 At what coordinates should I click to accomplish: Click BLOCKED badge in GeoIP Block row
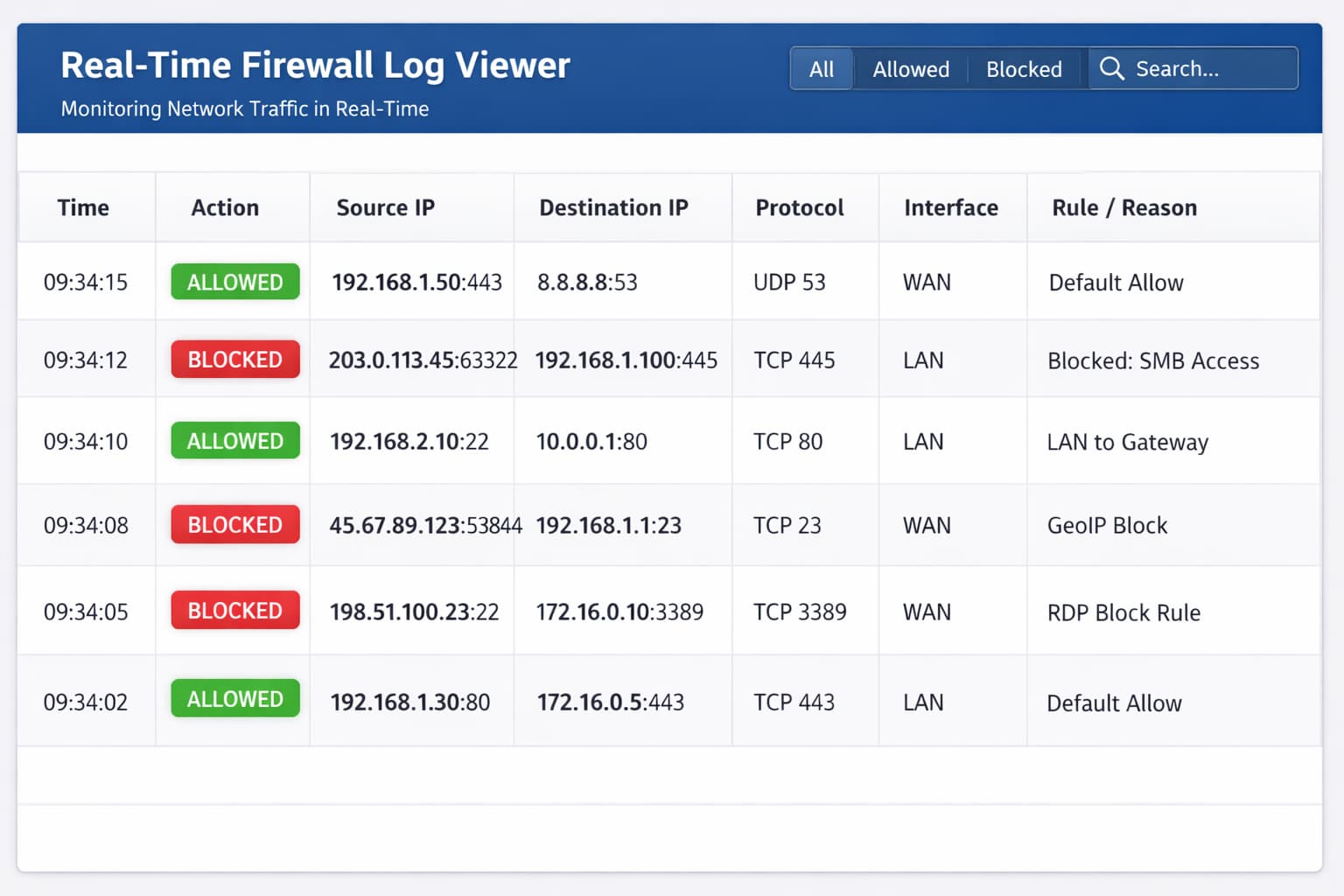coord(234,525)
